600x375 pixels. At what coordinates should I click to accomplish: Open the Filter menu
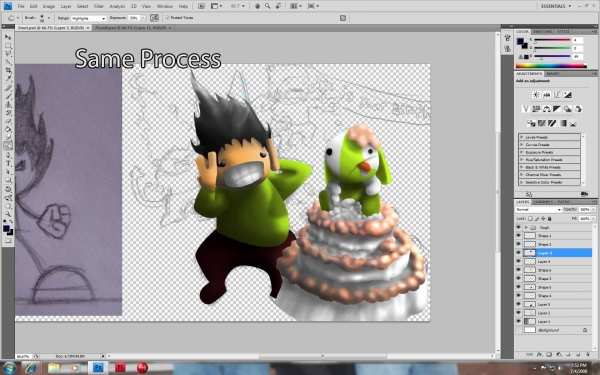click(99, 6)
